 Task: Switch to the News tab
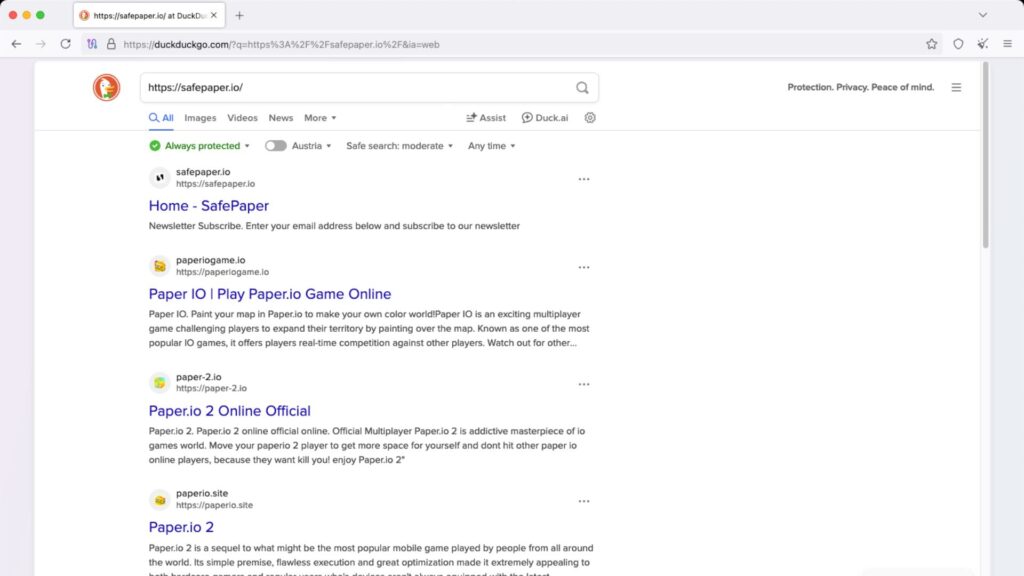click(x=281, y=118)
